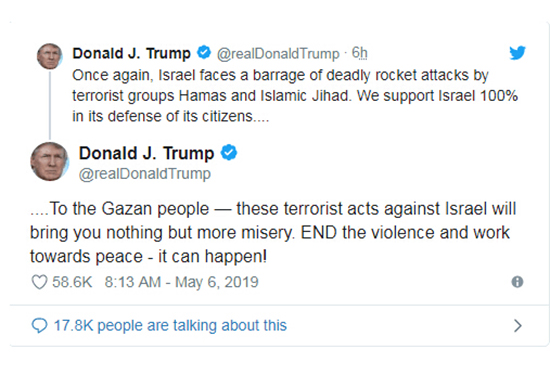Open the '17.8K people are talking about this' link

tap(170, 326)
